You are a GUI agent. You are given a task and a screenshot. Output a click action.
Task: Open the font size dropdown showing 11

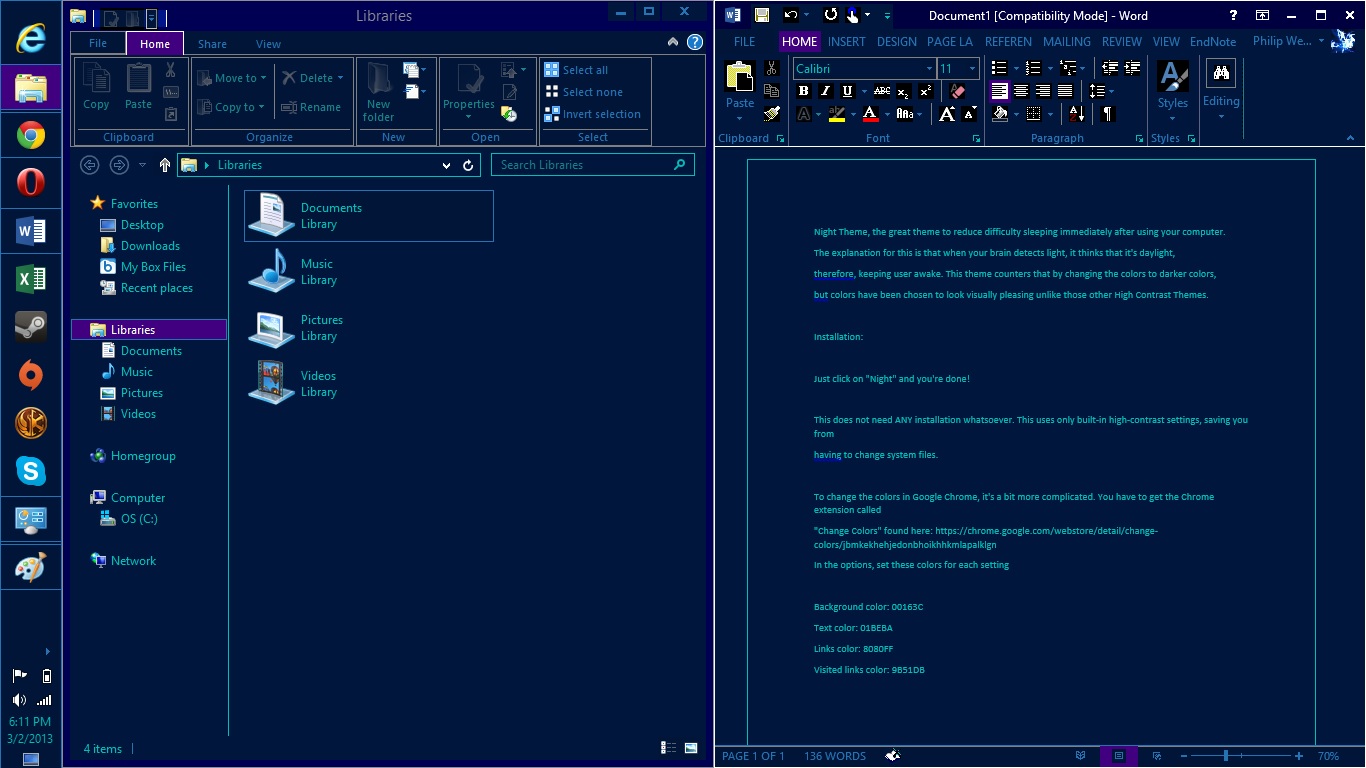[x=972, y=69]
